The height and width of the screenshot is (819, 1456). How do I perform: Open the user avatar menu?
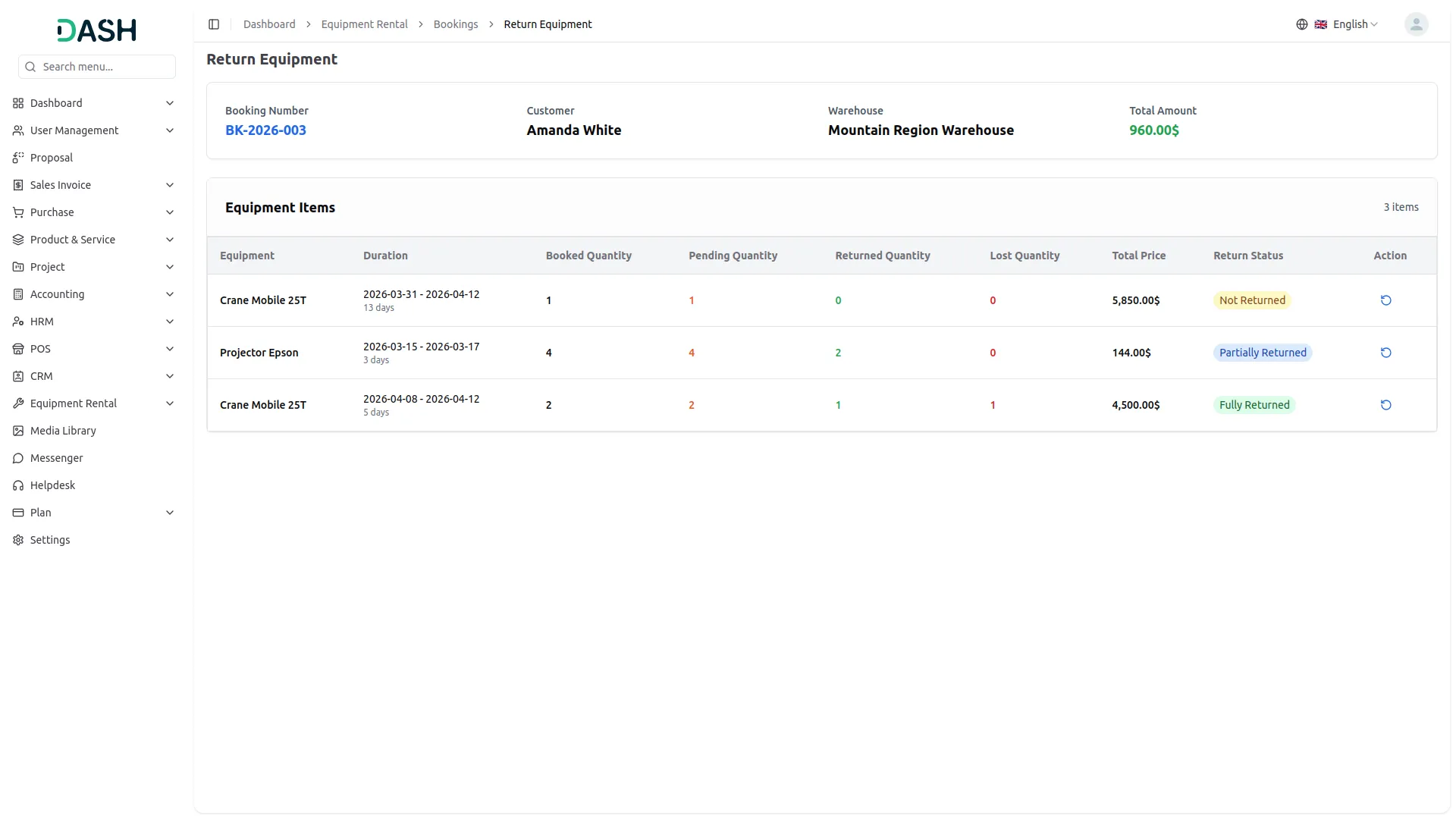1416,24
